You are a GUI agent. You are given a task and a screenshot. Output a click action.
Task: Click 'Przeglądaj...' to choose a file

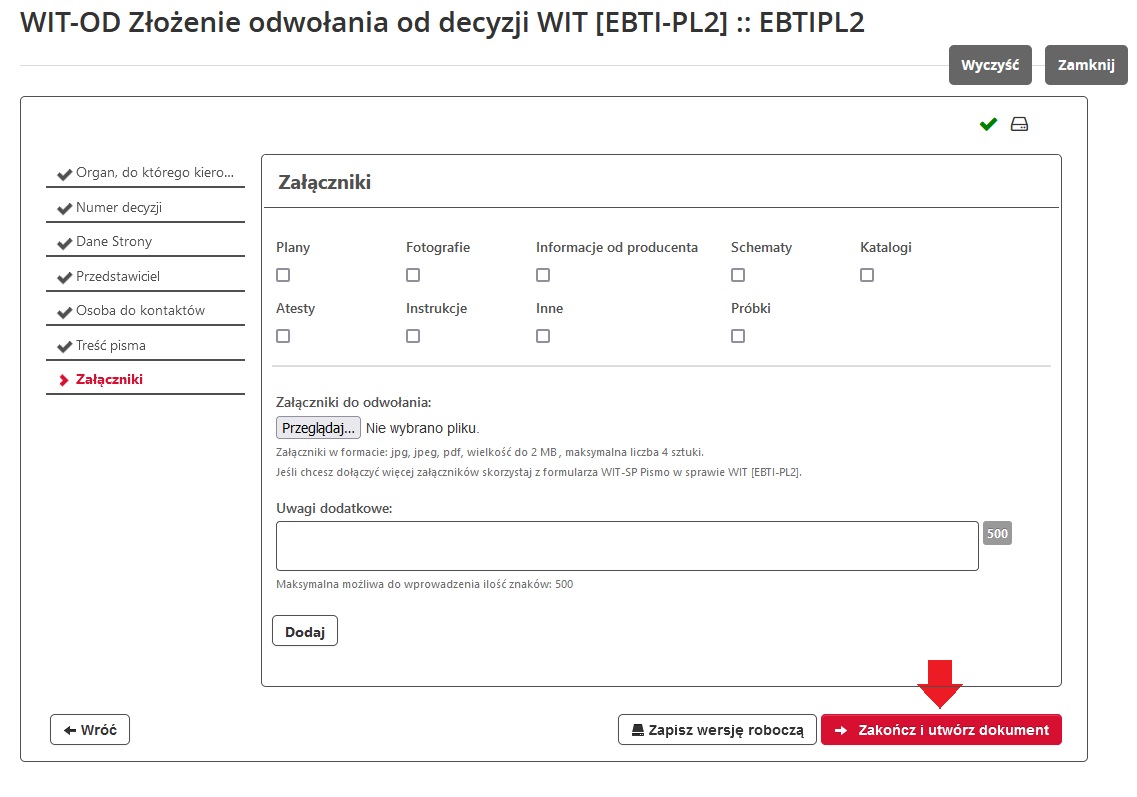(317, 427)
